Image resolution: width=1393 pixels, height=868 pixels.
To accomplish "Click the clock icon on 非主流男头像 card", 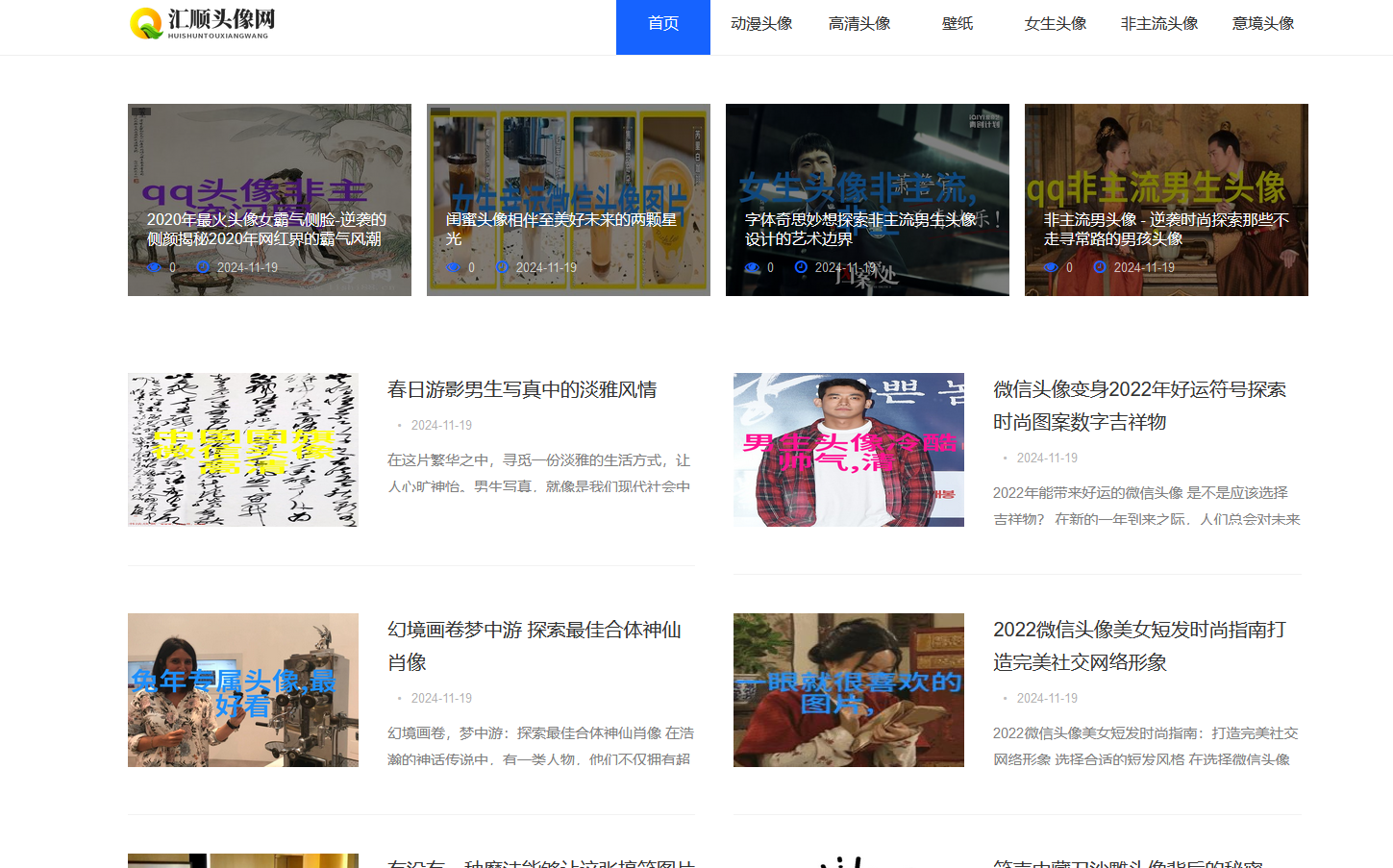I will [x=1100, y=267].
